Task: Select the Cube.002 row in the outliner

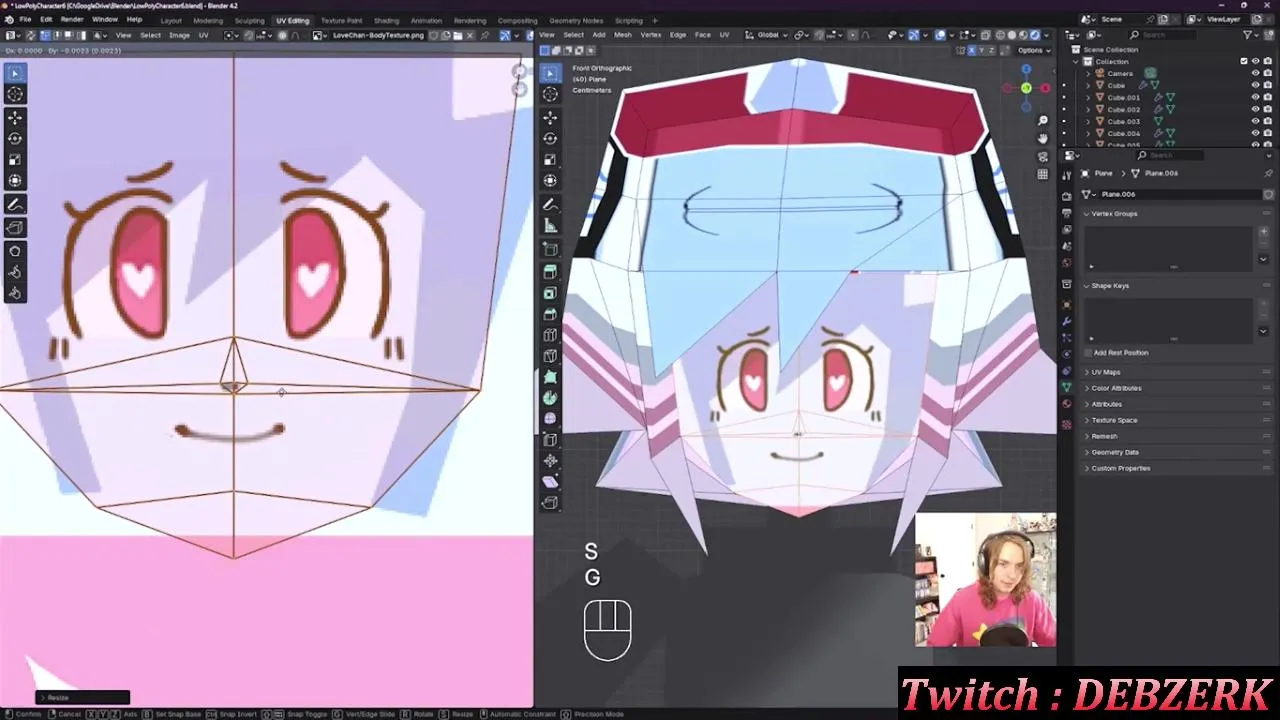Action: coord(1123,109)
